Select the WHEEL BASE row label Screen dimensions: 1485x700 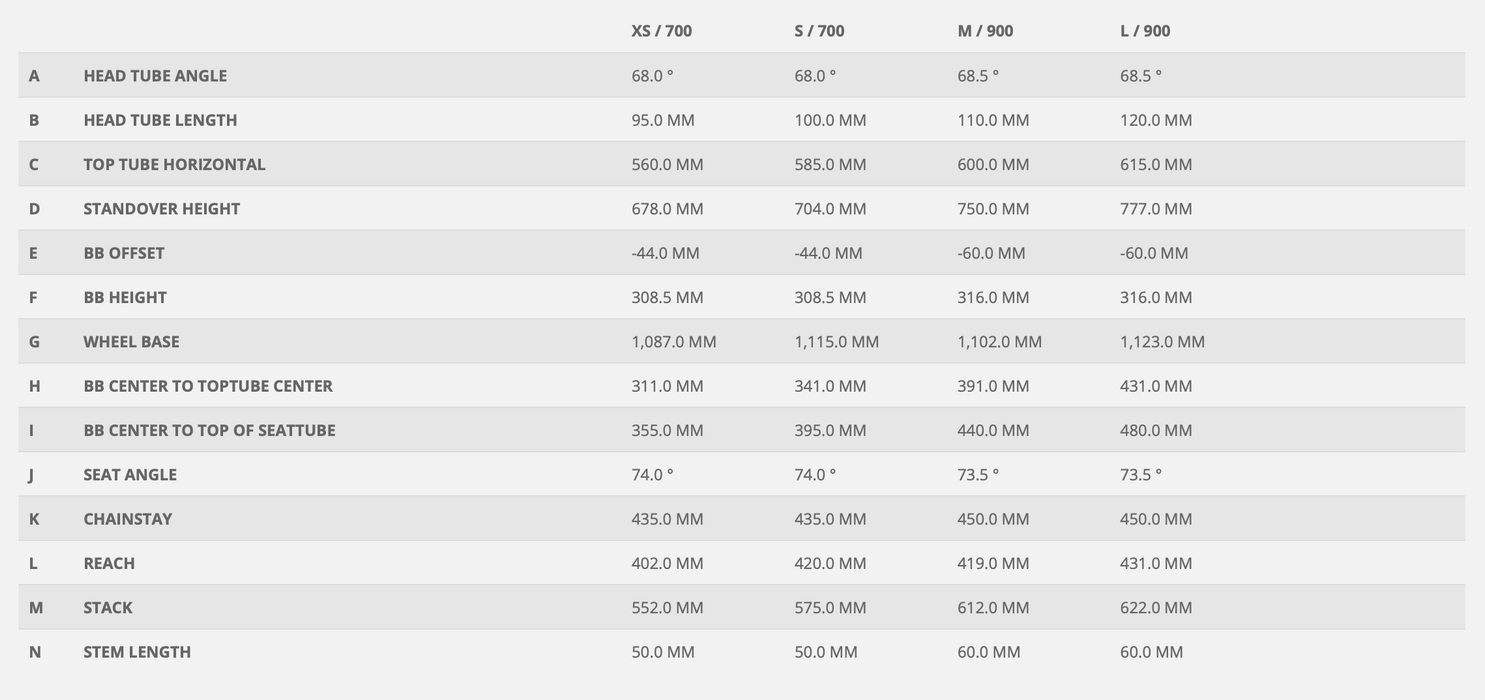(131, 342)
